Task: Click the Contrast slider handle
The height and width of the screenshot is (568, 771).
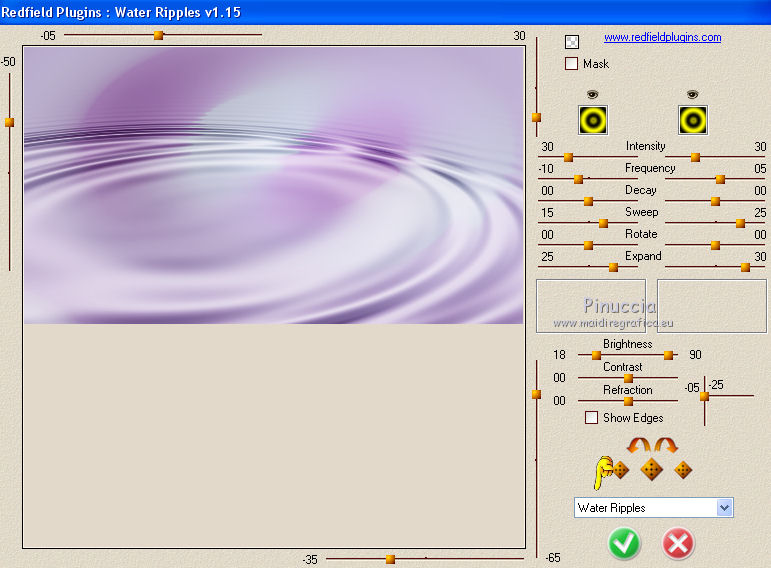Action: 628,378
